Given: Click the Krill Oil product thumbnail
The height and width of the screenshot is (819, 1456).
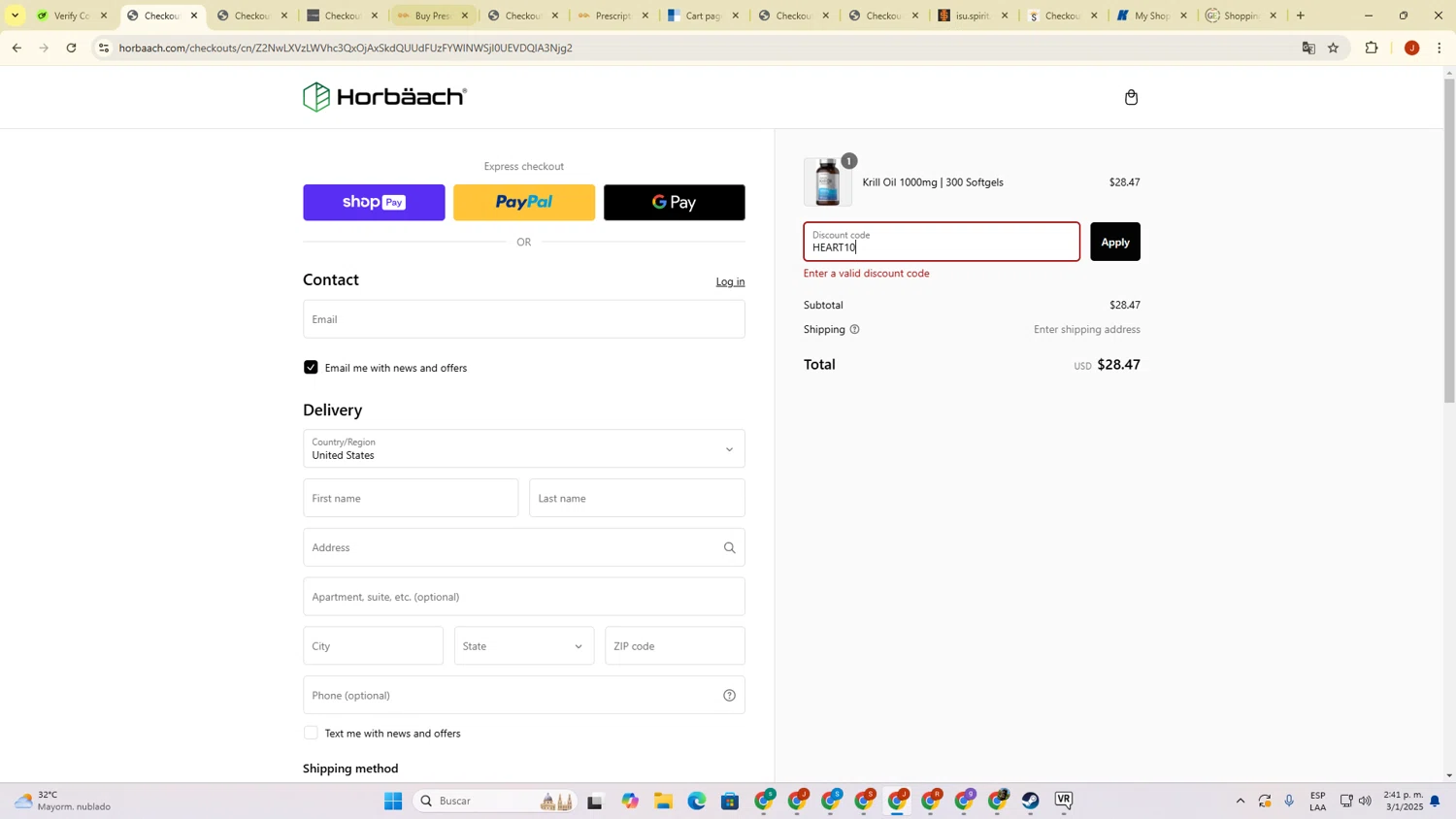Looking at the screenshot, I should (x=828, y=182).
